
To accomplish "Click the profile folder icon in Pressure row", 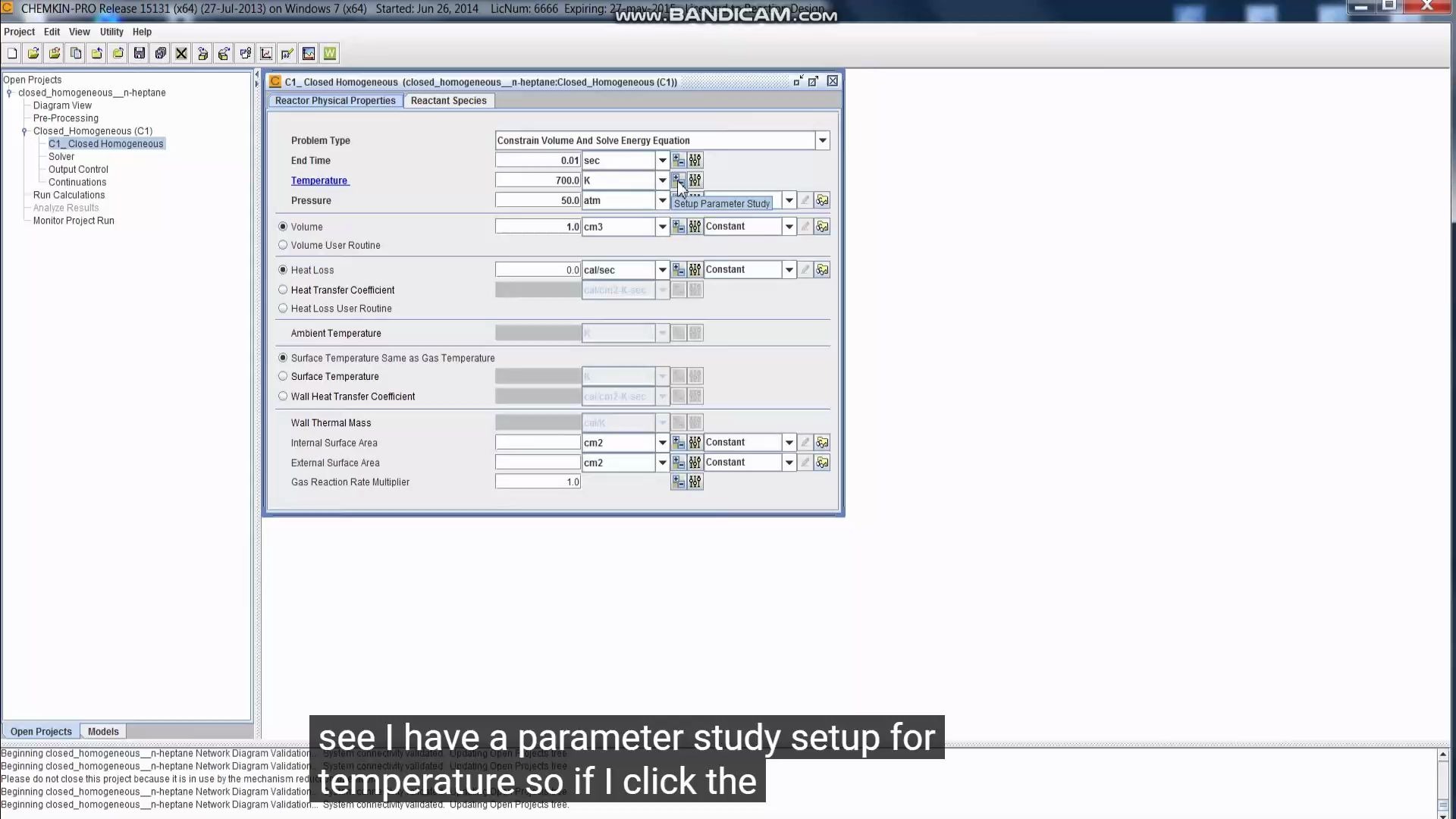I will (x=822, y=200).
